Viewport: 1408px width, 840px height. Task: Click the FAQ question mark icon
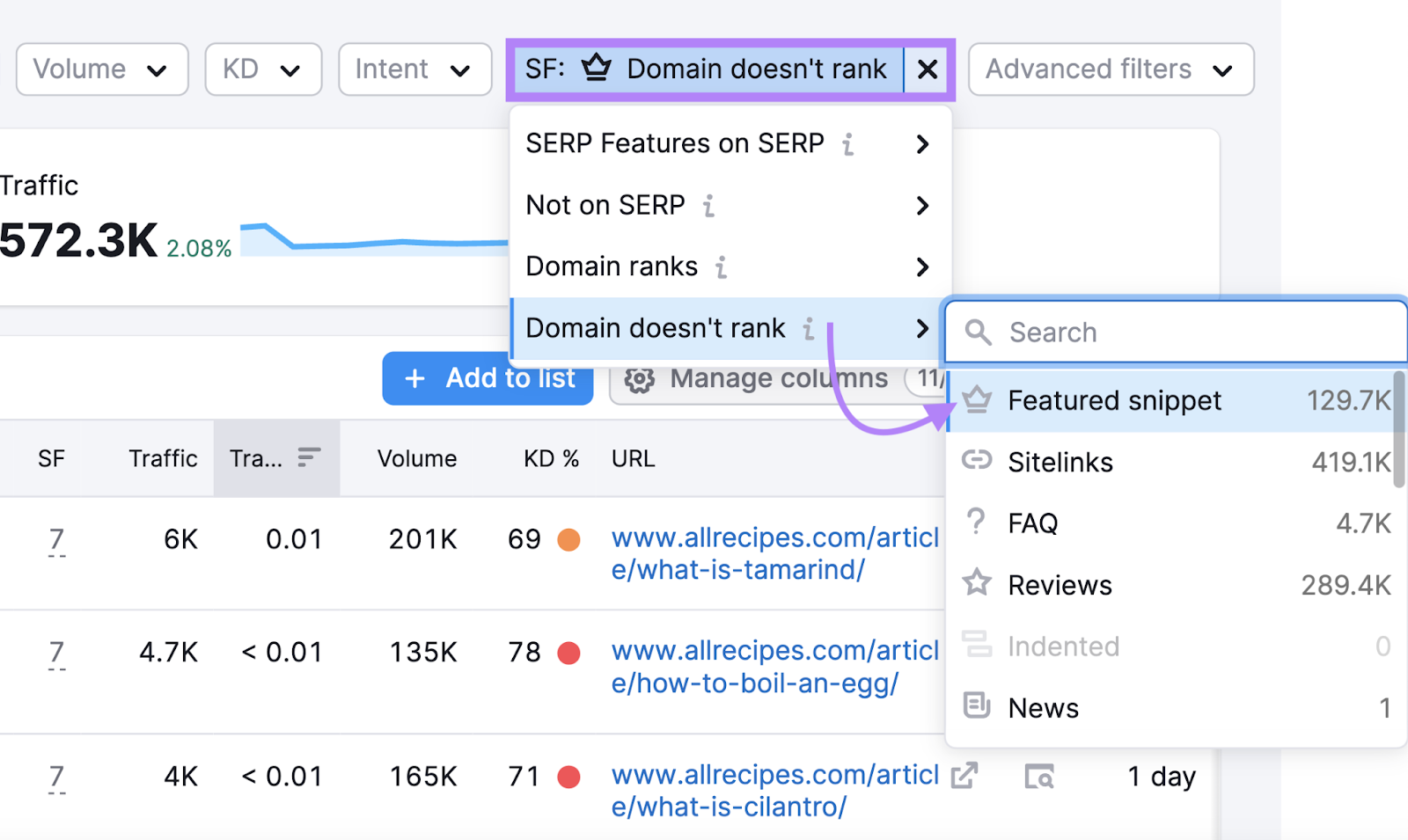pos(977,522)
